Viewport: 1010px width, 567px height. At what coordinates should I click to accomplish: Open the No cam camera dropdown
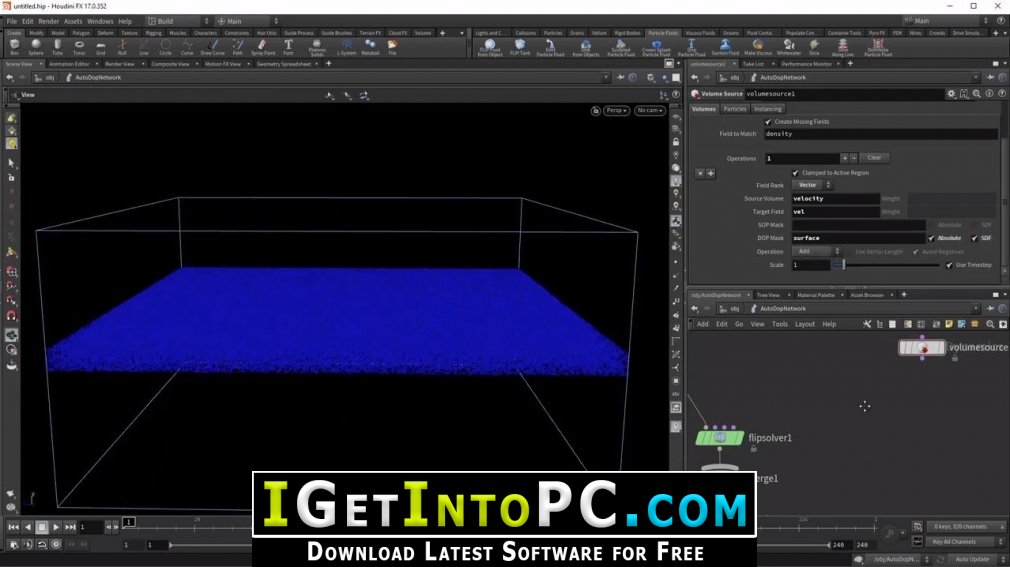click(649, 110)
